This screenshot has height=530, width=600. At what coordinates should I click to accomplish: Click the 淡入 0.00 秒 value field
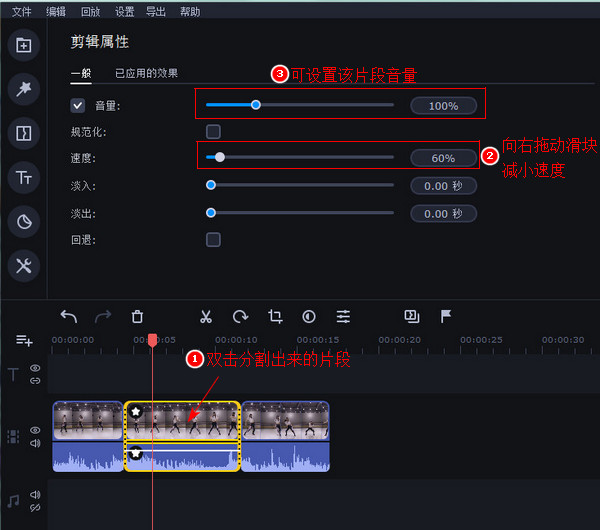(443, 186)
